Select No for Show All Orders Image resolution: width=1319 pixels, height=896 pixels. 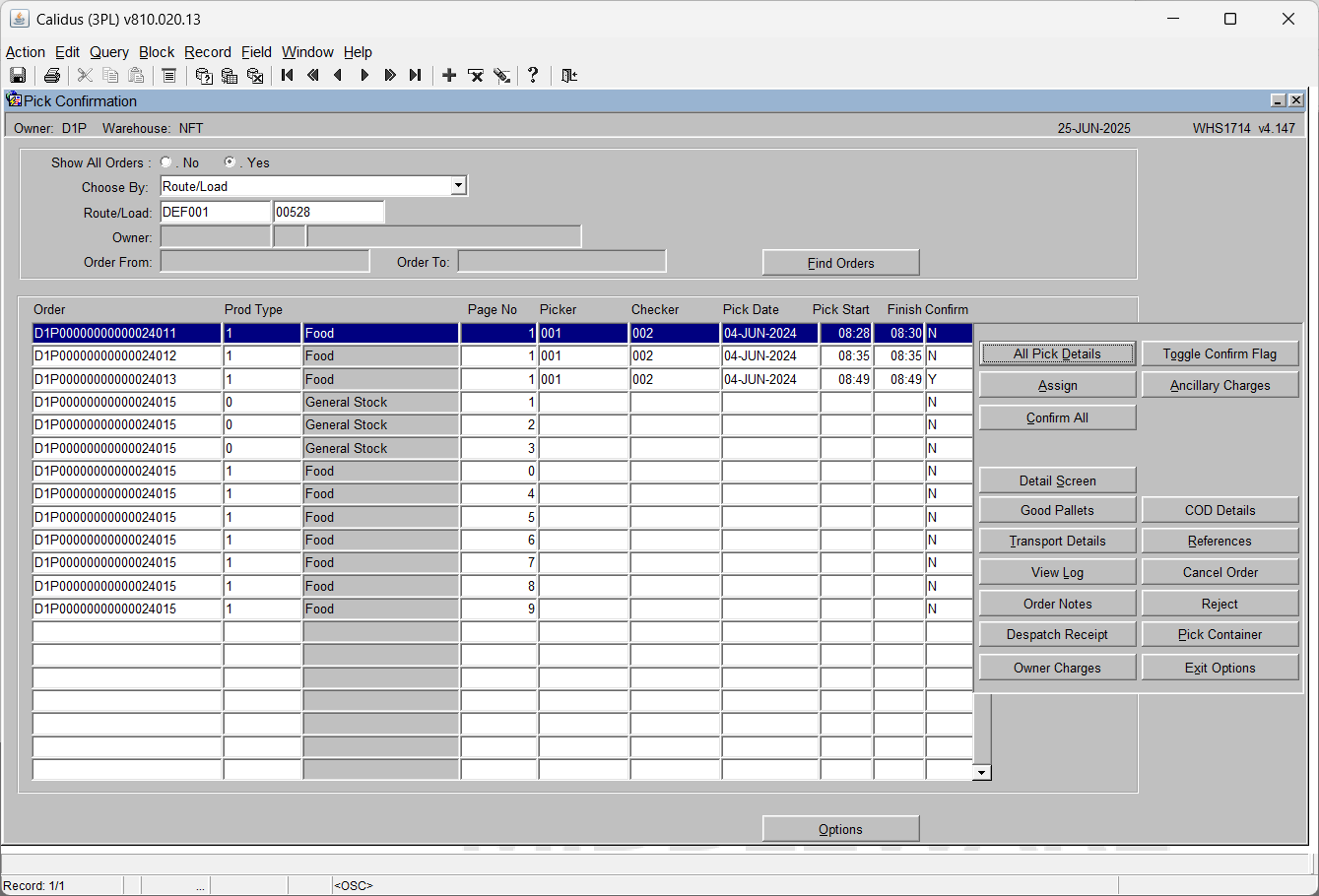coord(165,162)
